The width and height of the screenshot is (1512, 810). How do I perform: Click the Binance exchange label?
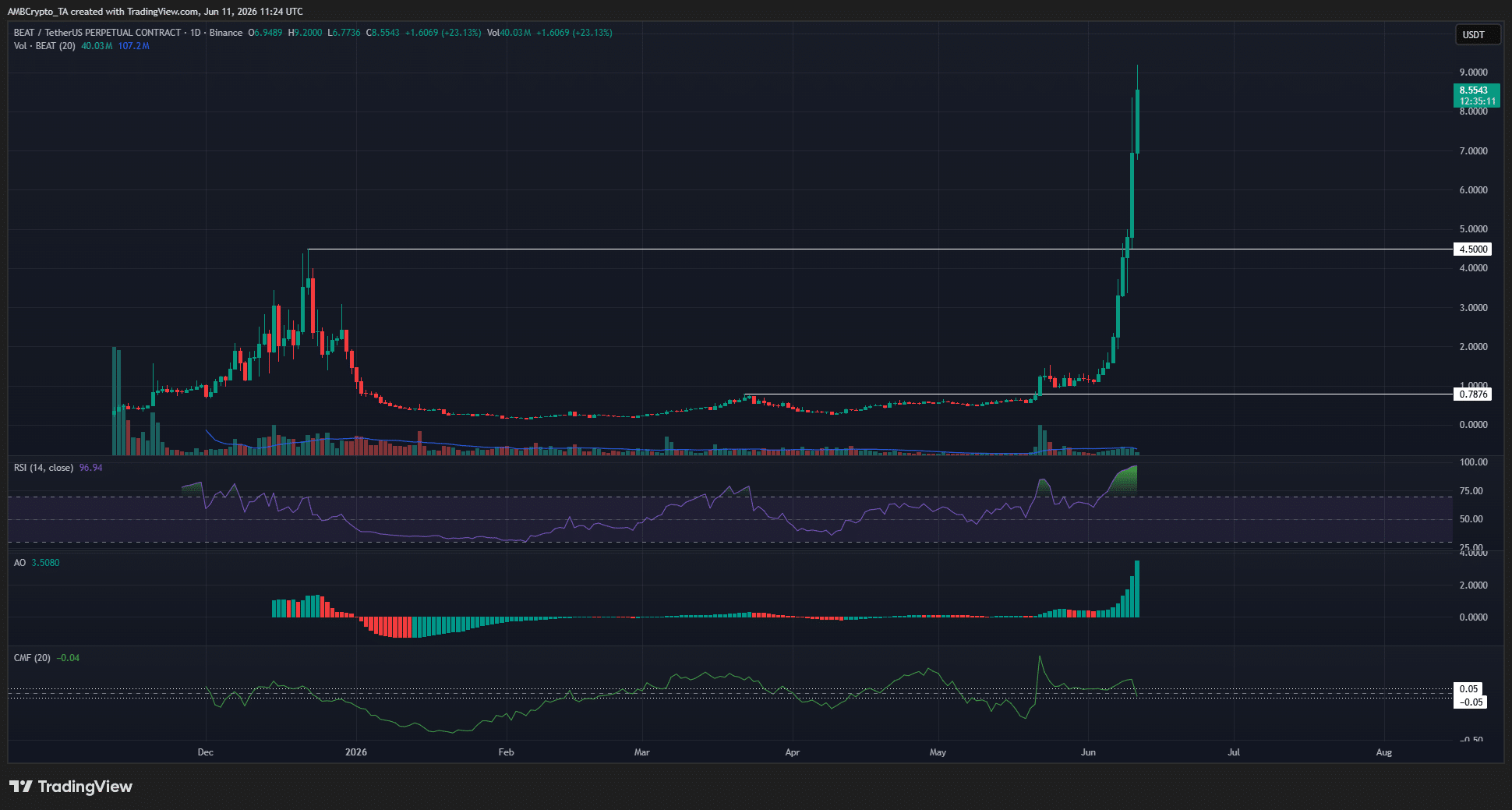point(226,33)
